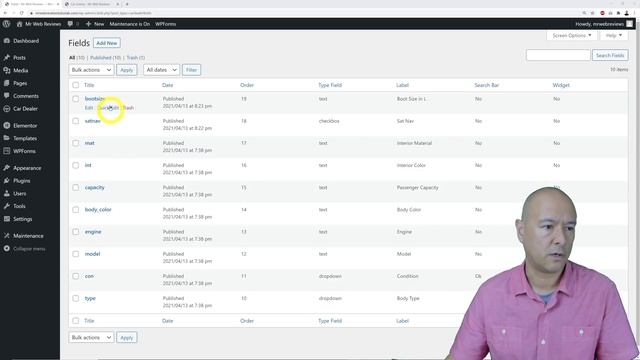Check the type row checkbox

point(76,298)
